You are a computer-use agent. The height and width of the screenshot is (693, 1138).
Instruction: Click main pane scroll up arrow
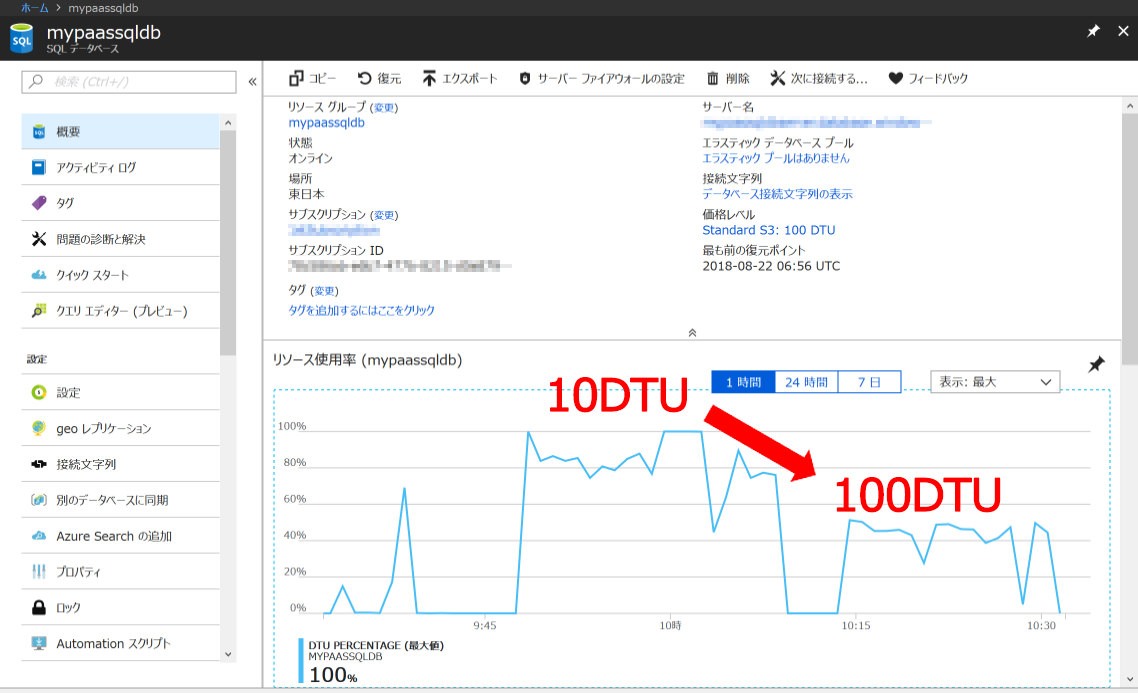click(1130, 106)
